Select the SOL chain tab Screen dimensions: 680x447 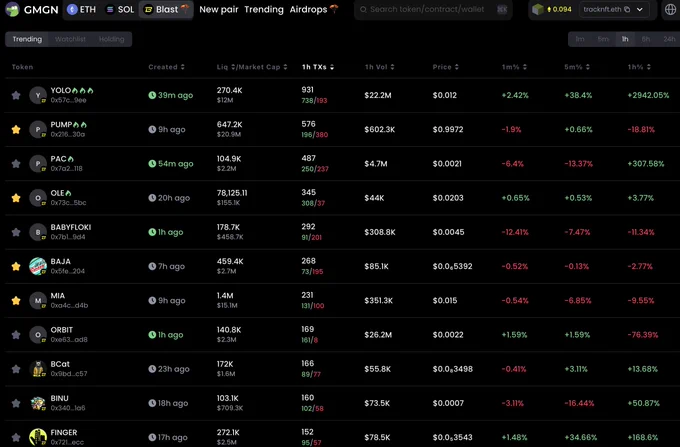(120, 9)
